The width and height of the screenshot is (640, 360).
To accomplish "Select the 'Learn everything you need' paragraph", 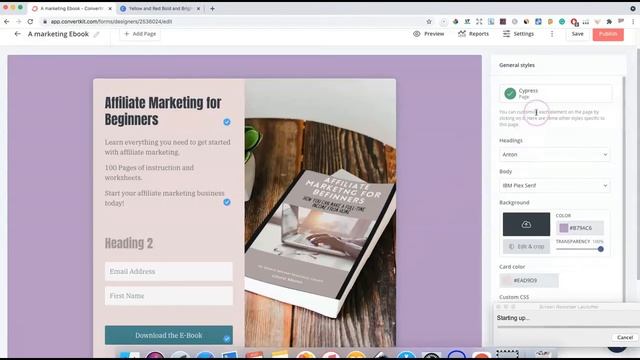I will [167, 147].
